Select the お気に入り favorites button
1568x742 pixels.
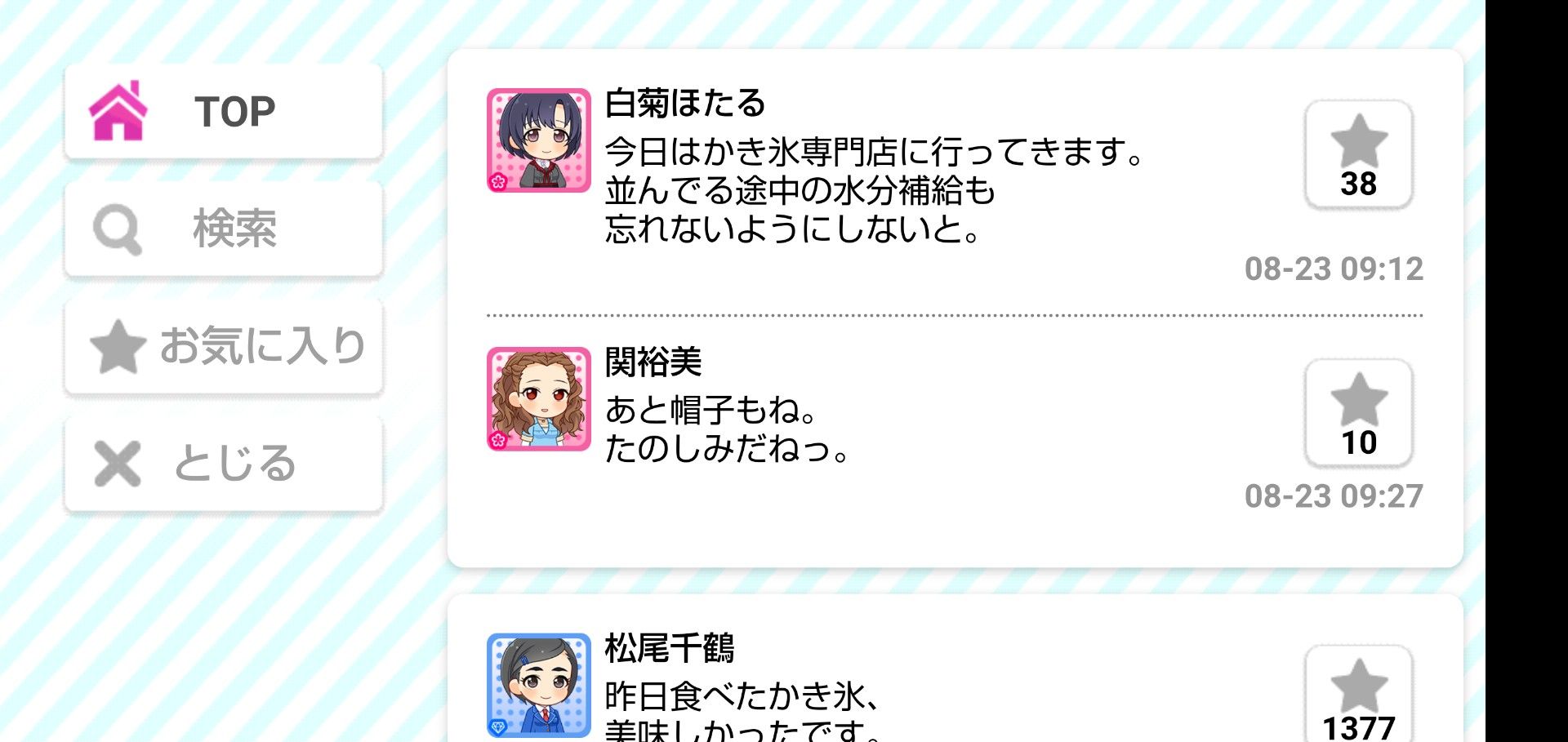point(223,345)
